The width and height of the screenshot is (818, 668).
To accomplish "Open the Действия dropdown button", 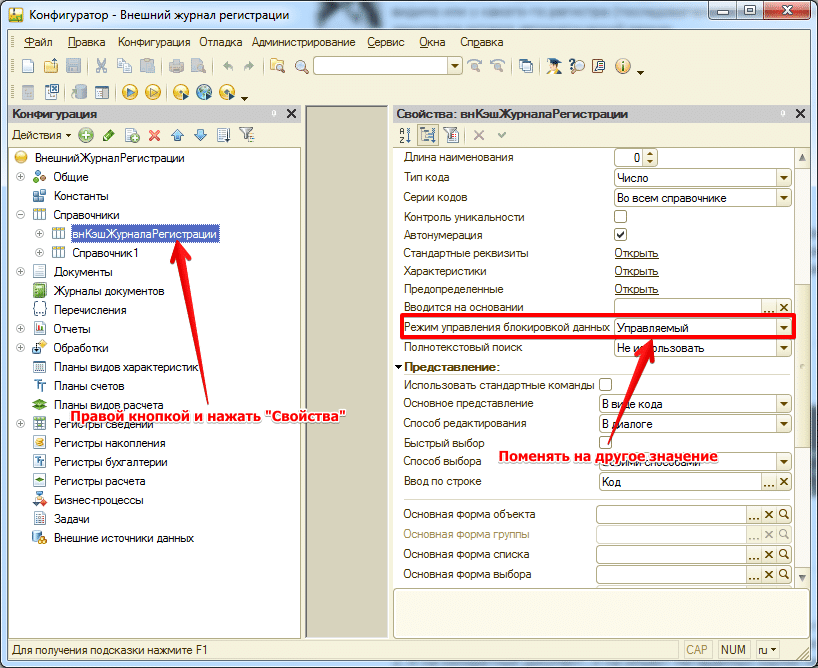I will 41,135.
